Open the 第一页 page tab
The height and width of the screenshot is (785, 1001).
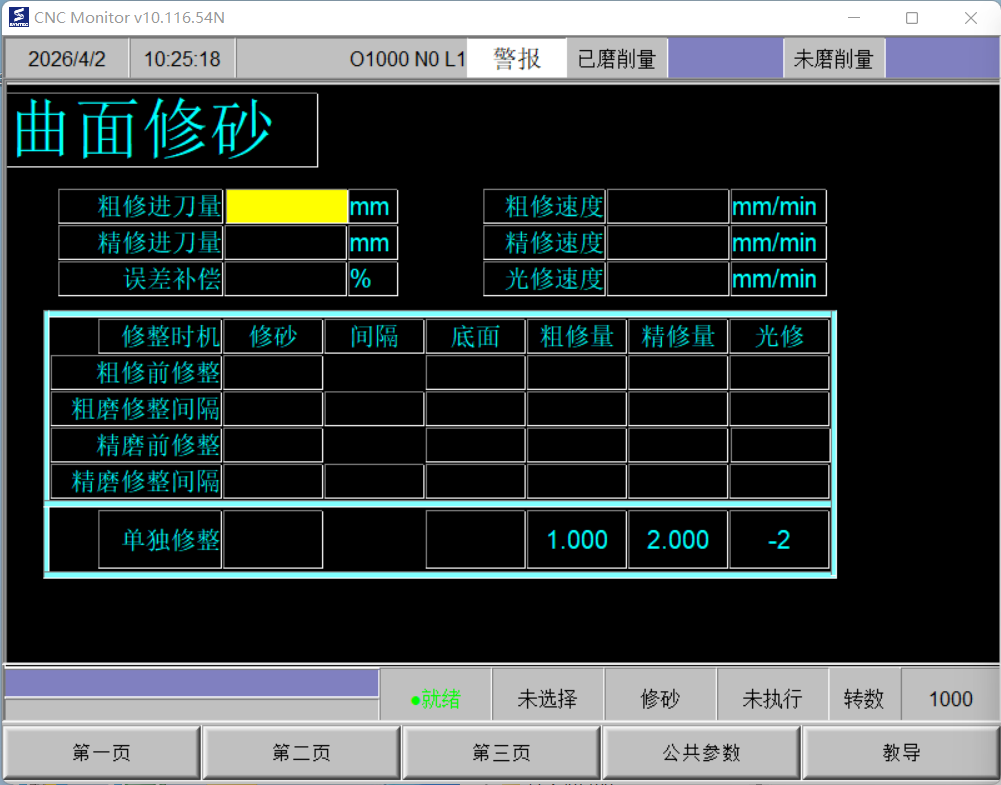[x=102, y=753]
